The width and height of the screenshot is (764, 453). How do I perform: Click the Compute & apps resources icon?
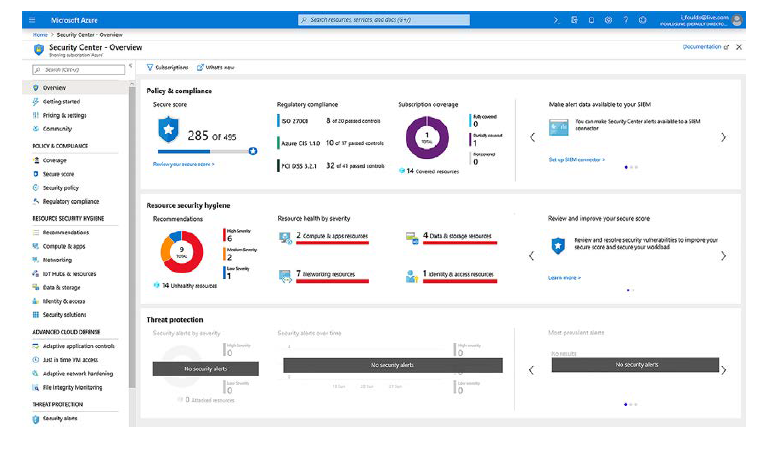coord(285,238)
